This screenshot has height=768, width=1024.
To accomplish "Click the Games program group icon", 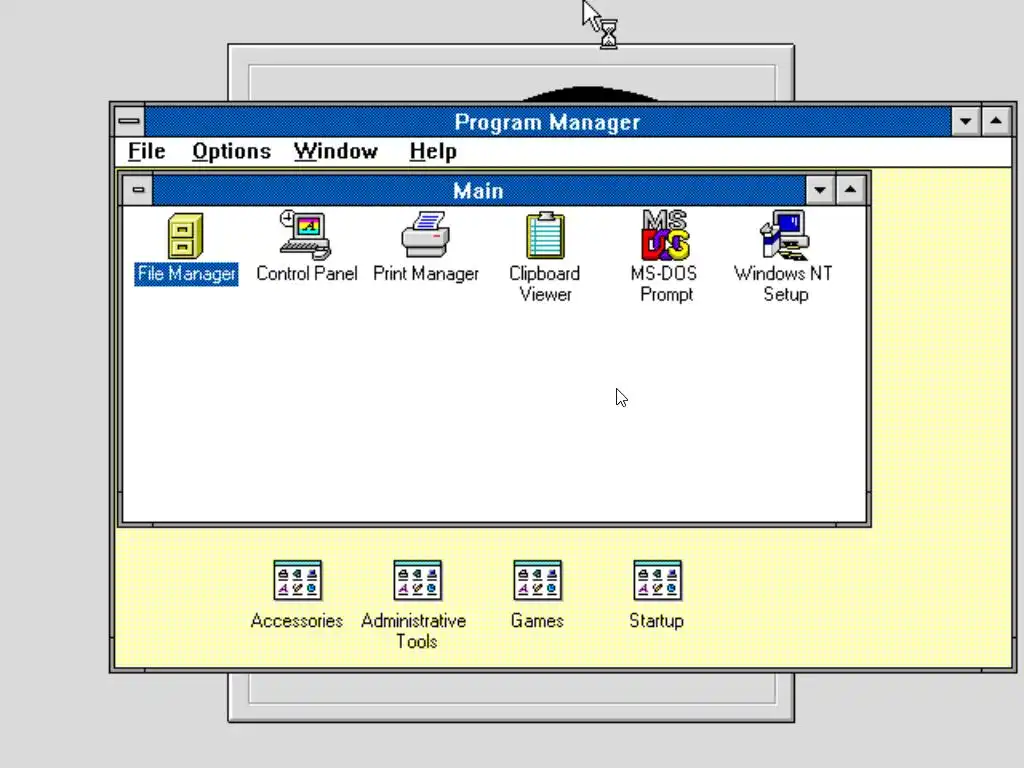I will tap(537, 580).
